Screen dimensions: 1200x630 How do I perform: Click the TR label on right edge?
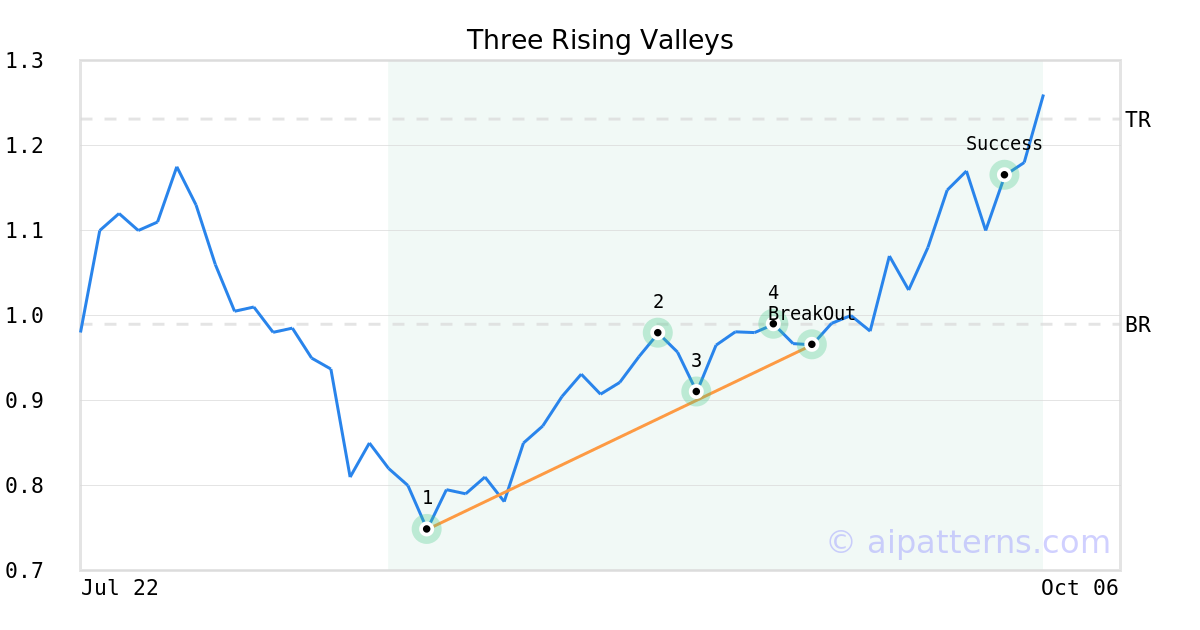click(1138, 120)
